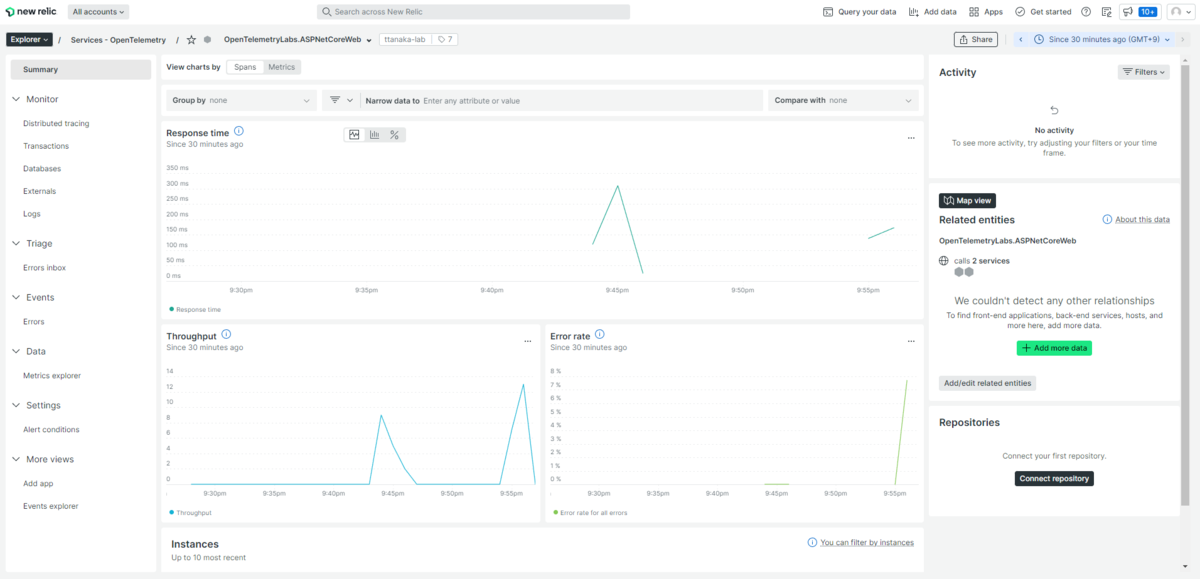1200x579 pixels.
Task: Open the All accounts dropdown
Action: tap(99, 12)
